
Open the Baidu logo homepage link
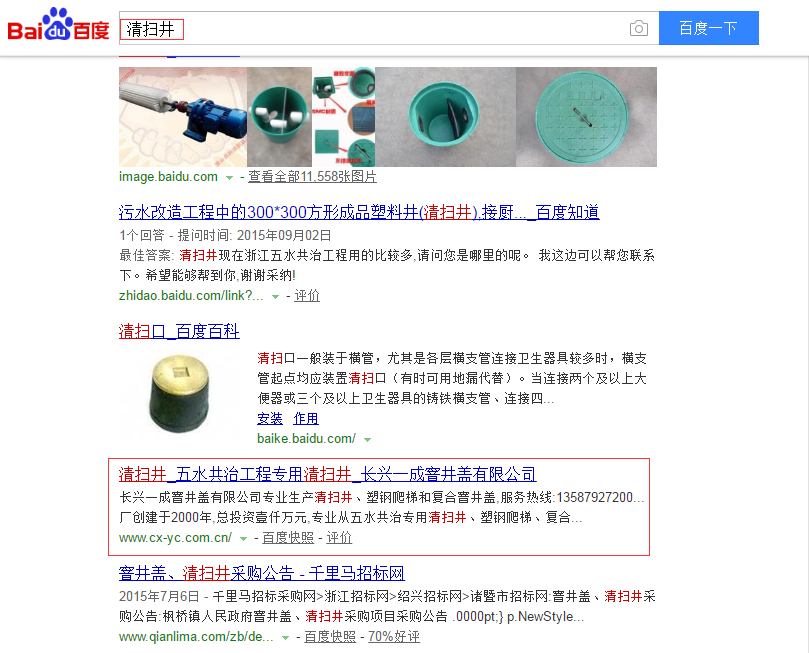(x=58, y=25)
